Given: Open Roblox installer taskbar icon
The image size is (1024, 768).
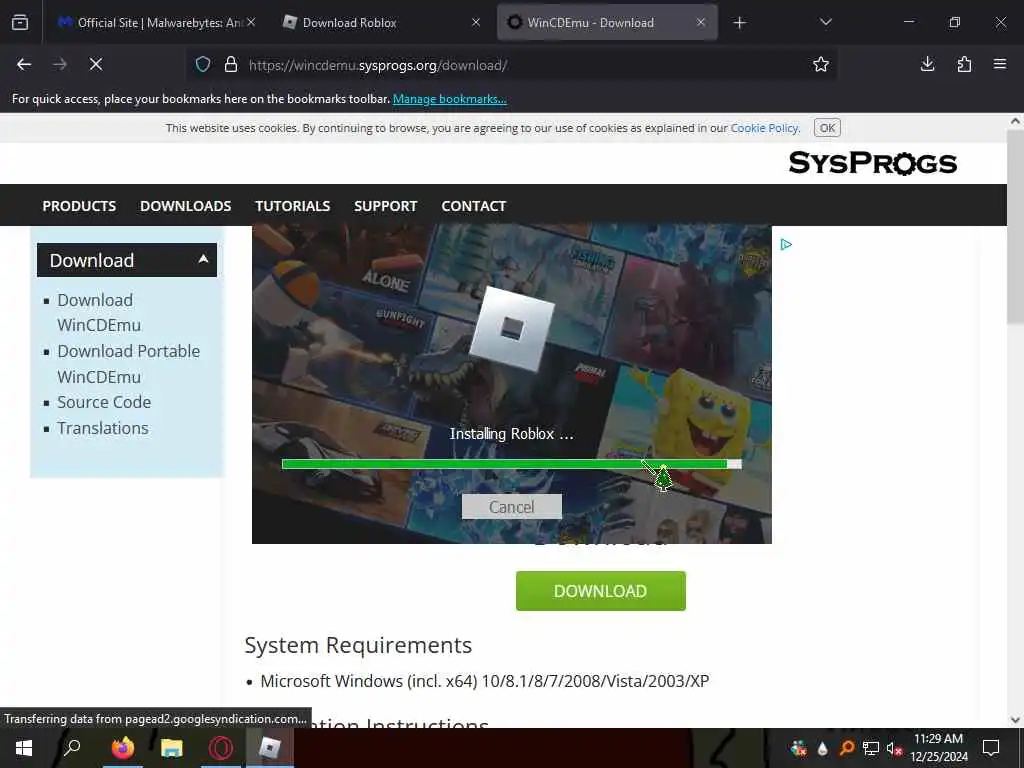Looking at the screenshot, I should pos(270,748).
